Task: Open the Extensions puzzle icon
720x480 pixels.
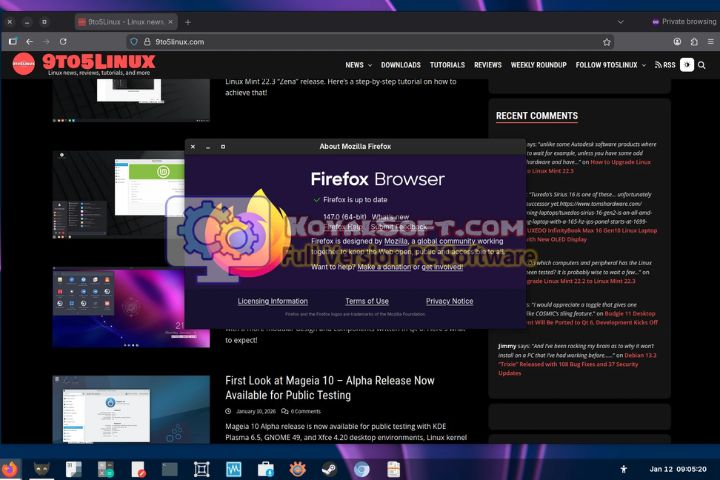Action: [694, 41]
